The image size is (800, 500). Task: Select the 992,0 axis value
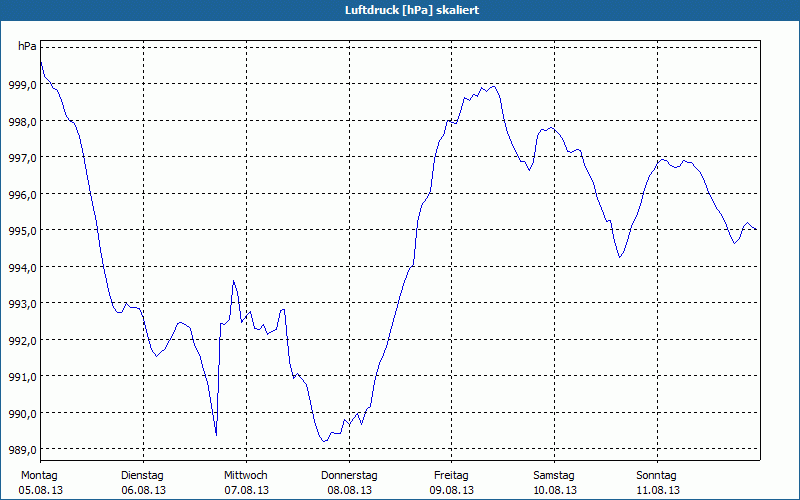click(23, 340)
